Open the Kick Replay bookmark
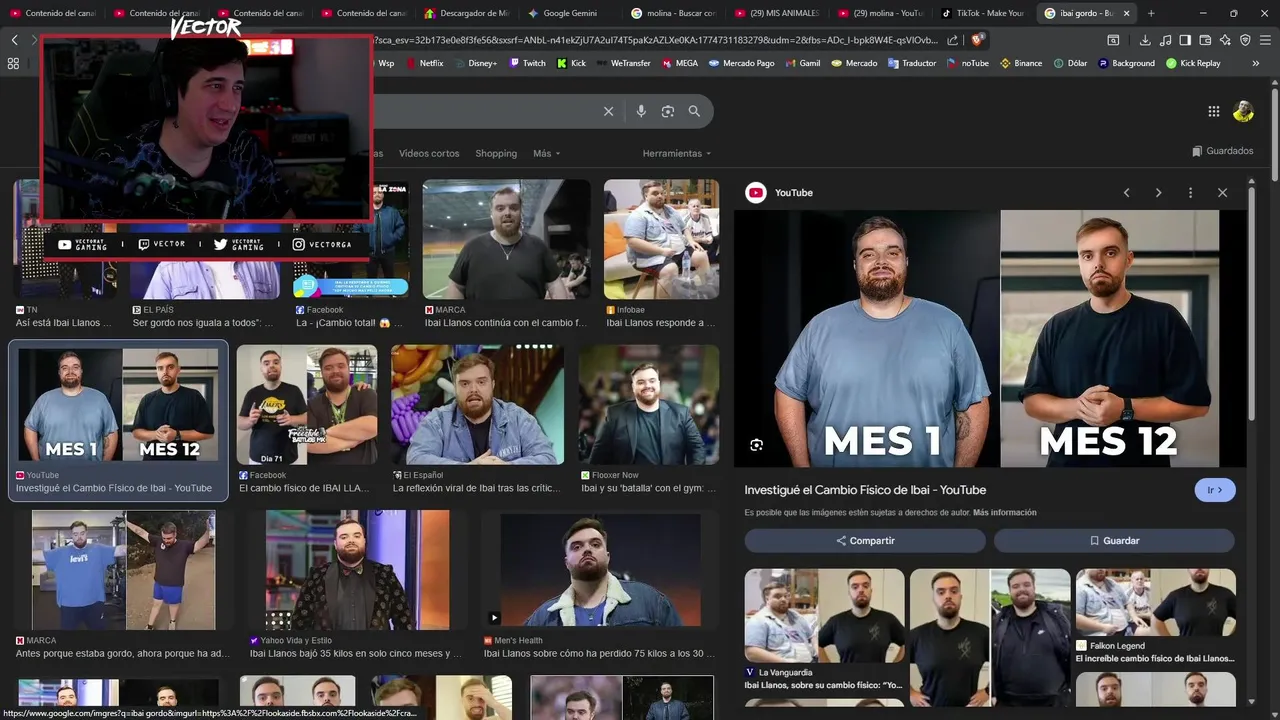 [1193, 63]
